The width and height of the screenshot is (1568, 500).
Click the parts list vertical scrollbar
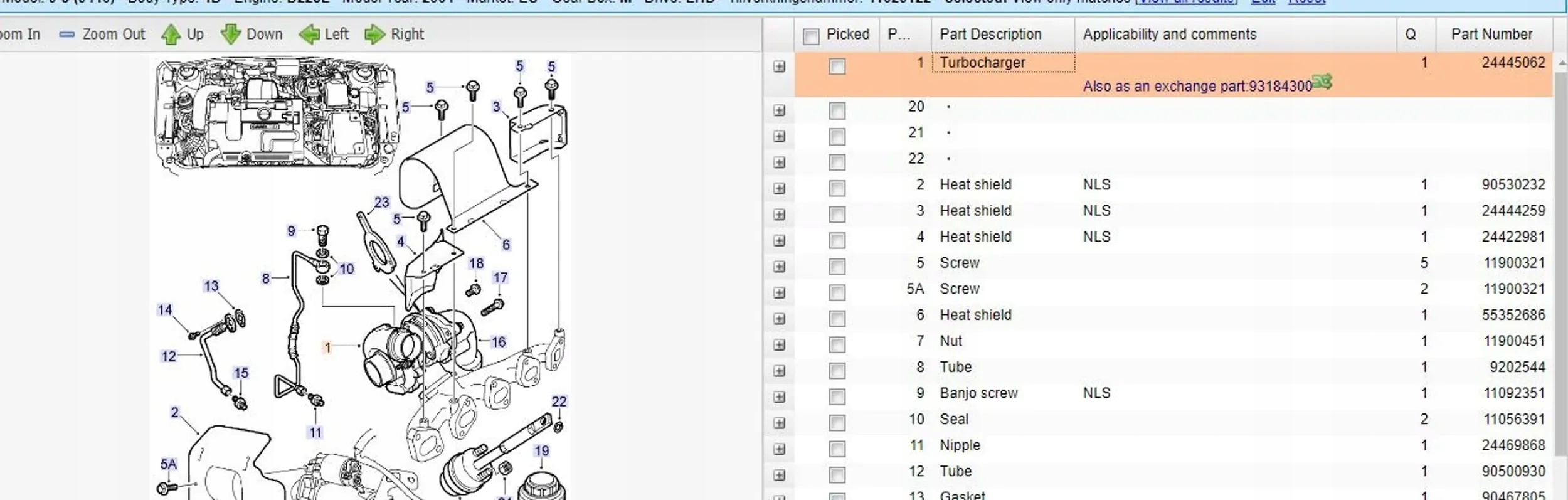coord(1560,263)
